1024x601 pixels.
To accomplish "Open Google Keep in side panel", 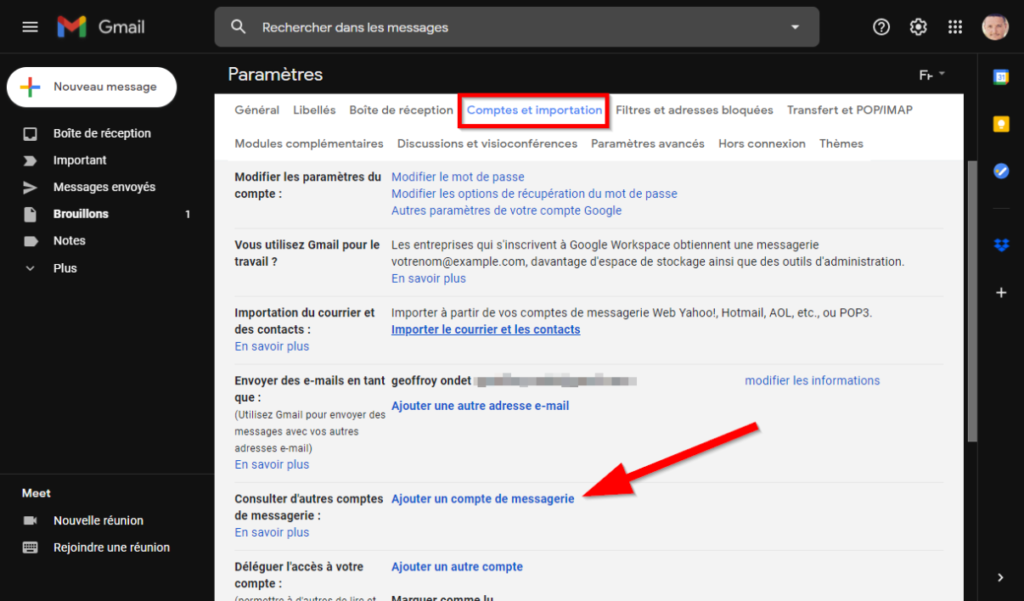I will pyautogui.click(x=1001, y=124).
